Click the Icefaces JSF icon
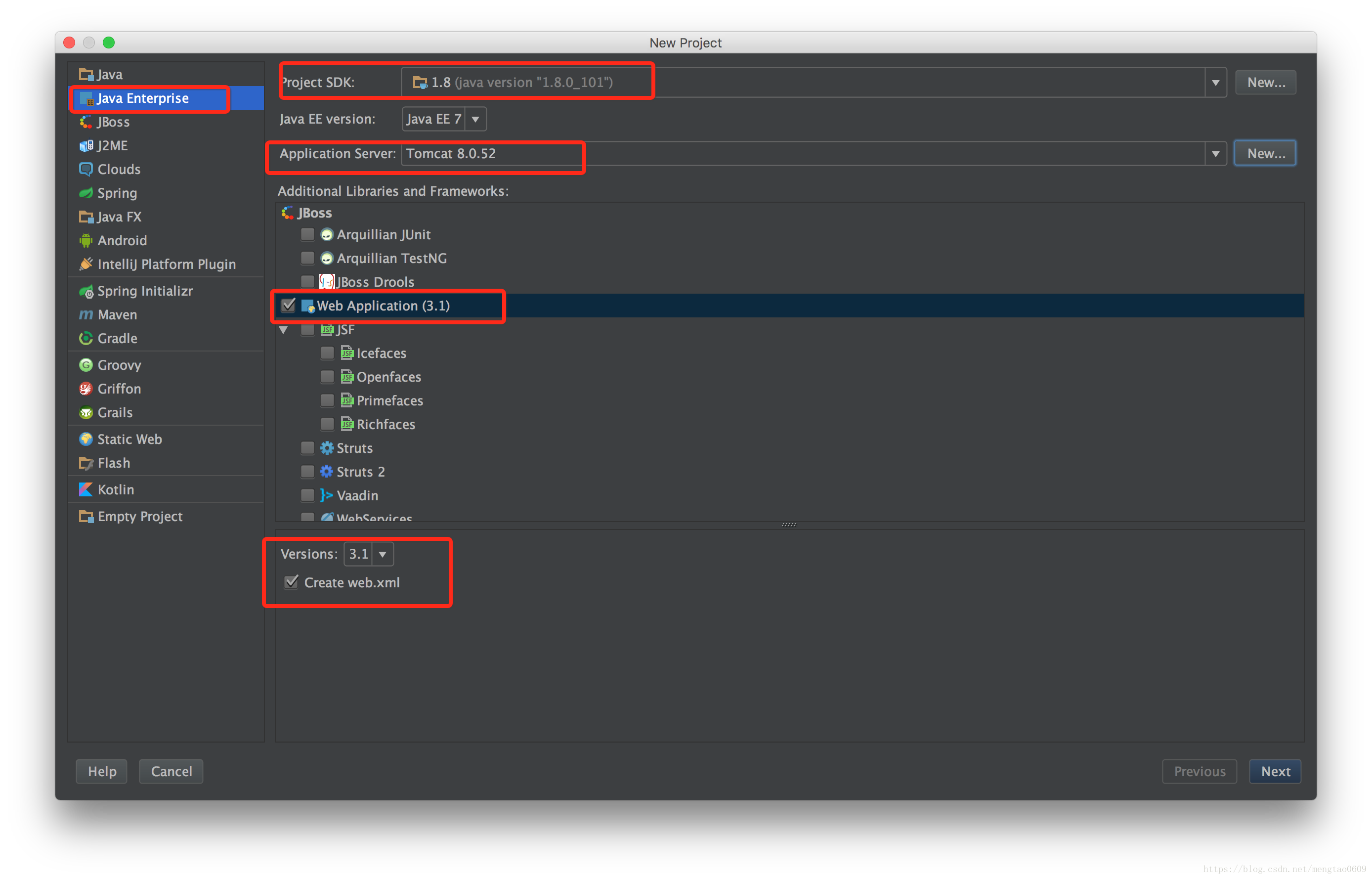1372x879 pixels. (x=347, y=353)
